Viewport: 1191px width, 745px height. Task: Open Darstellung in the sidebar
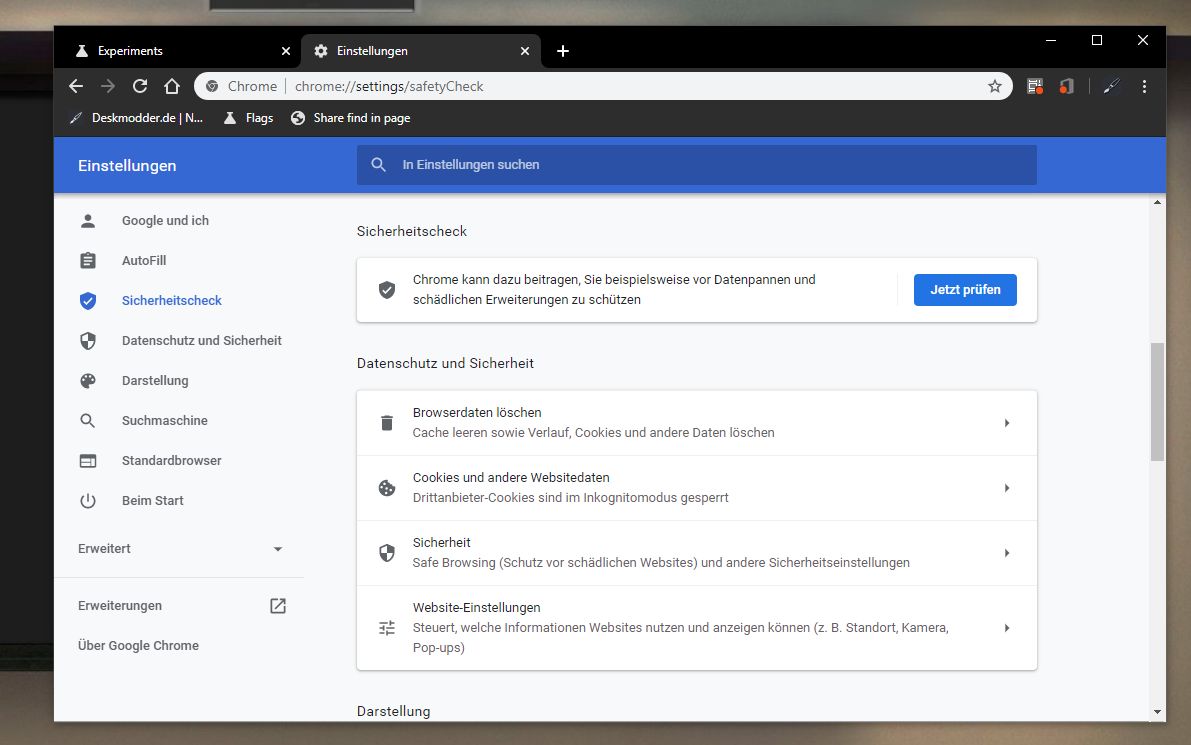point(155,380)
